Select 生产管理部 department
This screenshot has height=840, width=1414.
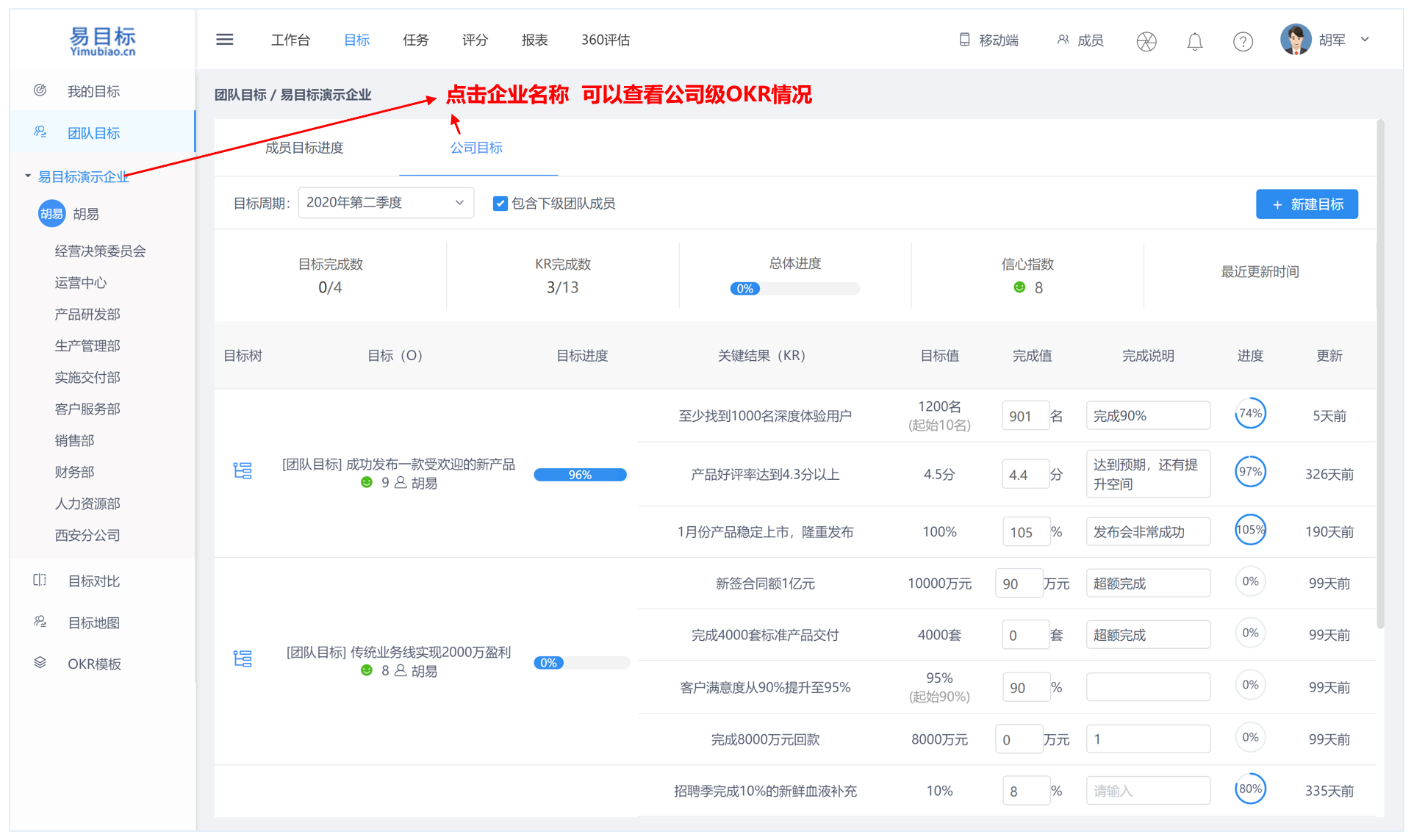click(x=87, y=346)
